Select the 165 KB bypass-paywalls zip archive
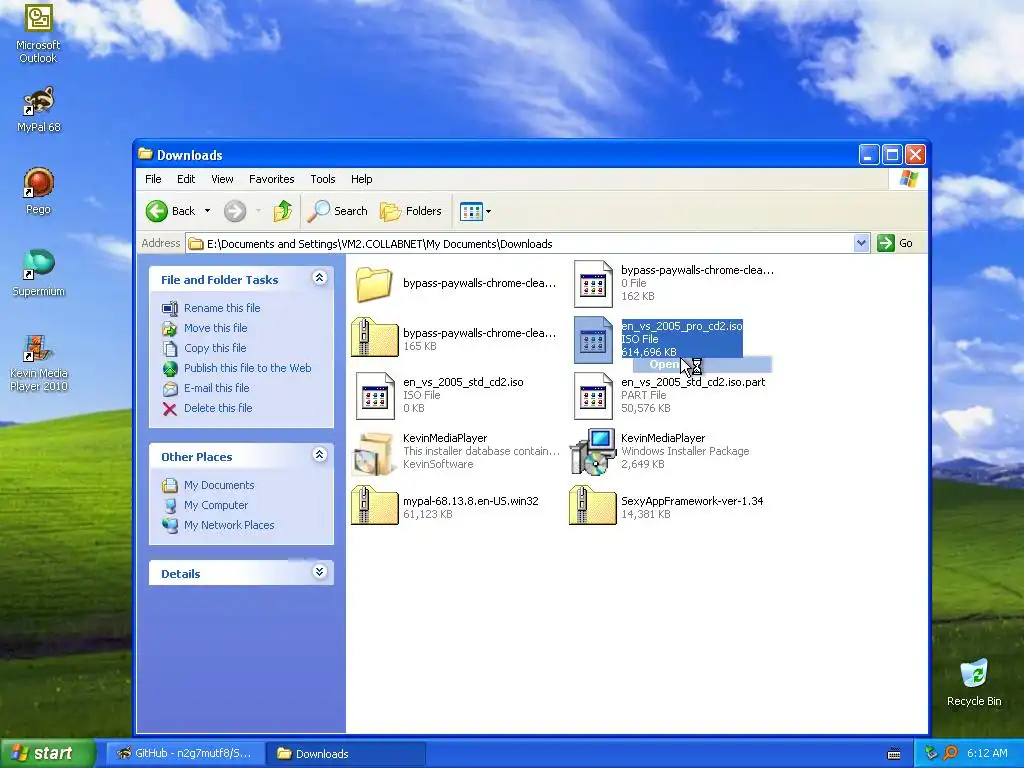Screen dimensions: 1024x768 (374, 337)
